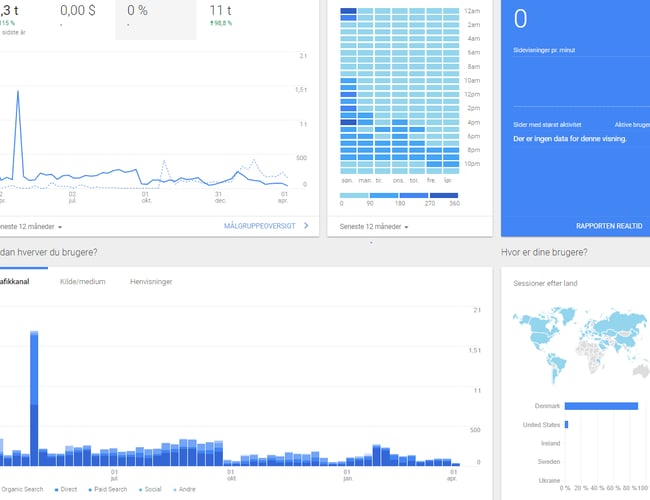Select the 0 % metric card
650x500 pixels.
(149, 15)
